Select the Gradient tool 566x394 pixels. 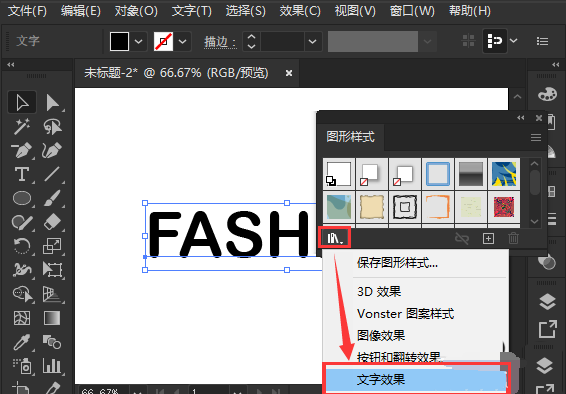tap(53, 318)
